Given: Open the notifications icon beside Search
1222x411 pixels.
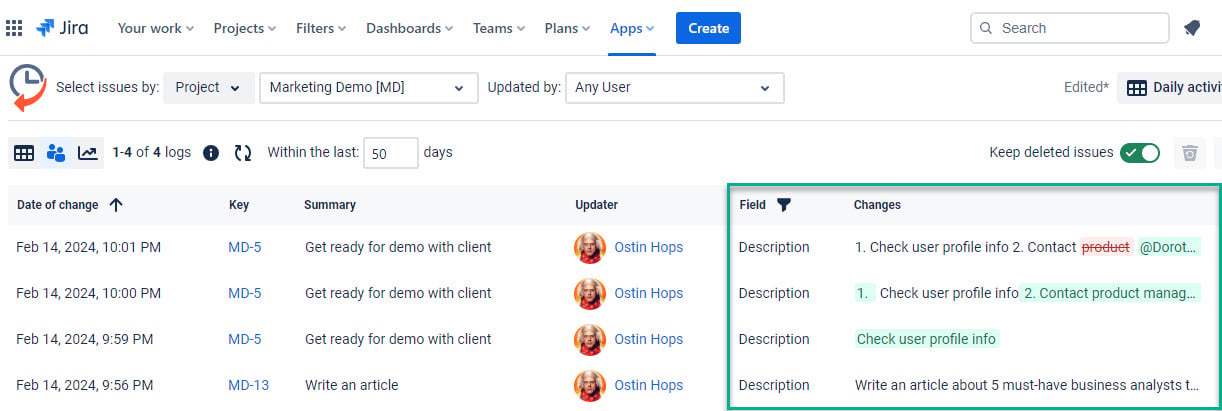Looking at the screenshot, I should pos(1191,28).
